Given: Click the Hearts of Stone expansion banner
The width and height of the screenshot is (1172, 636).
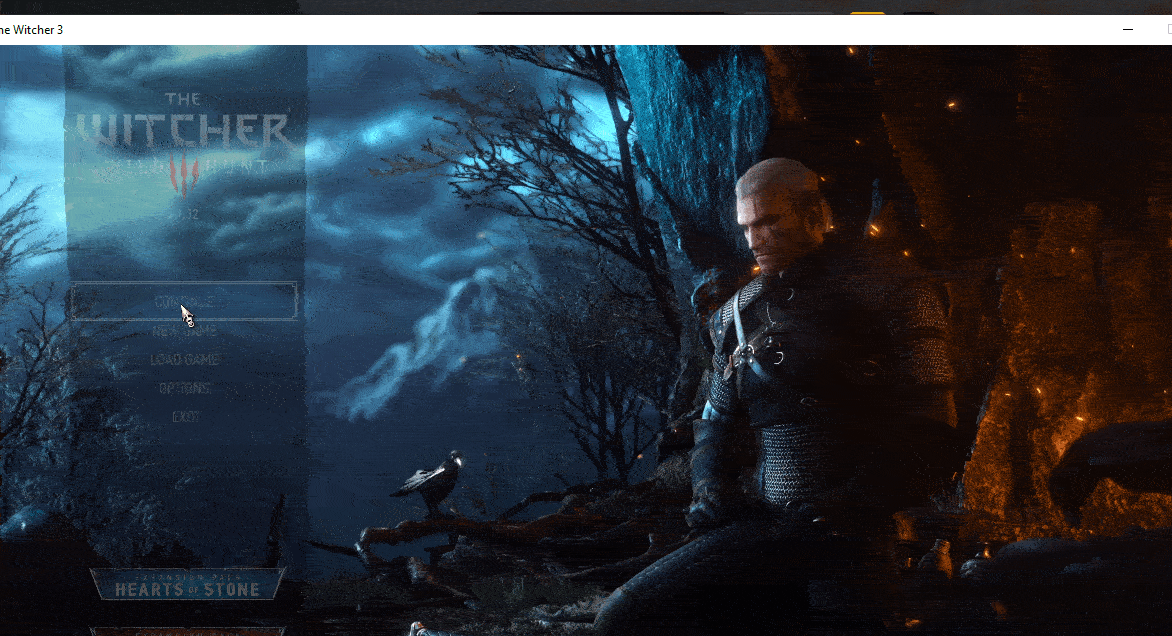Looking at the screenshot, I should pyautogui.click(x=187, y=584).
